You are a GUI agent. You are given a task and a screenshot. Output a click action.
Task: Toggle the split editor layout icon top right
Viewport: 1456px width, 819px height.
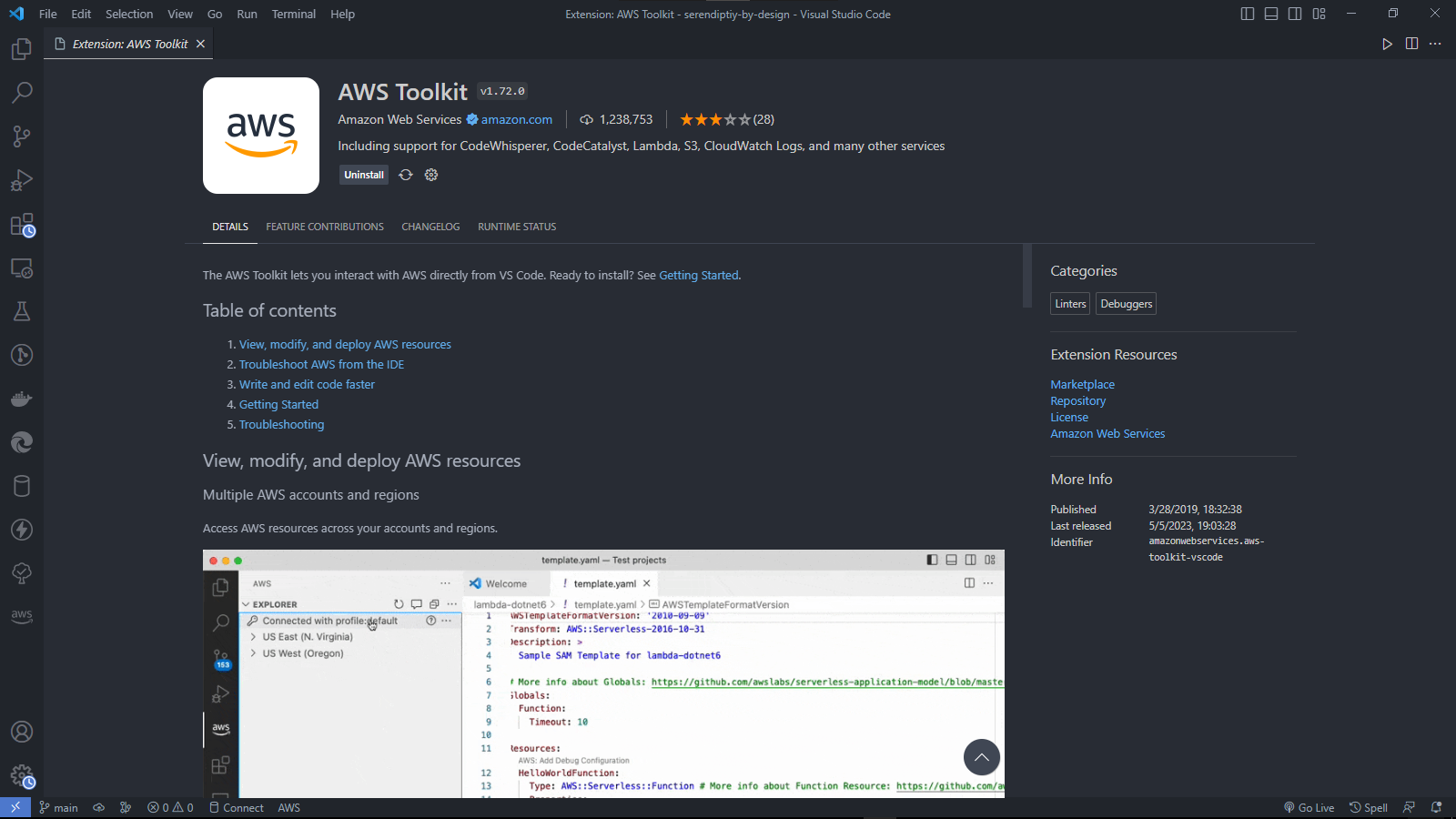coord(1411,43)
